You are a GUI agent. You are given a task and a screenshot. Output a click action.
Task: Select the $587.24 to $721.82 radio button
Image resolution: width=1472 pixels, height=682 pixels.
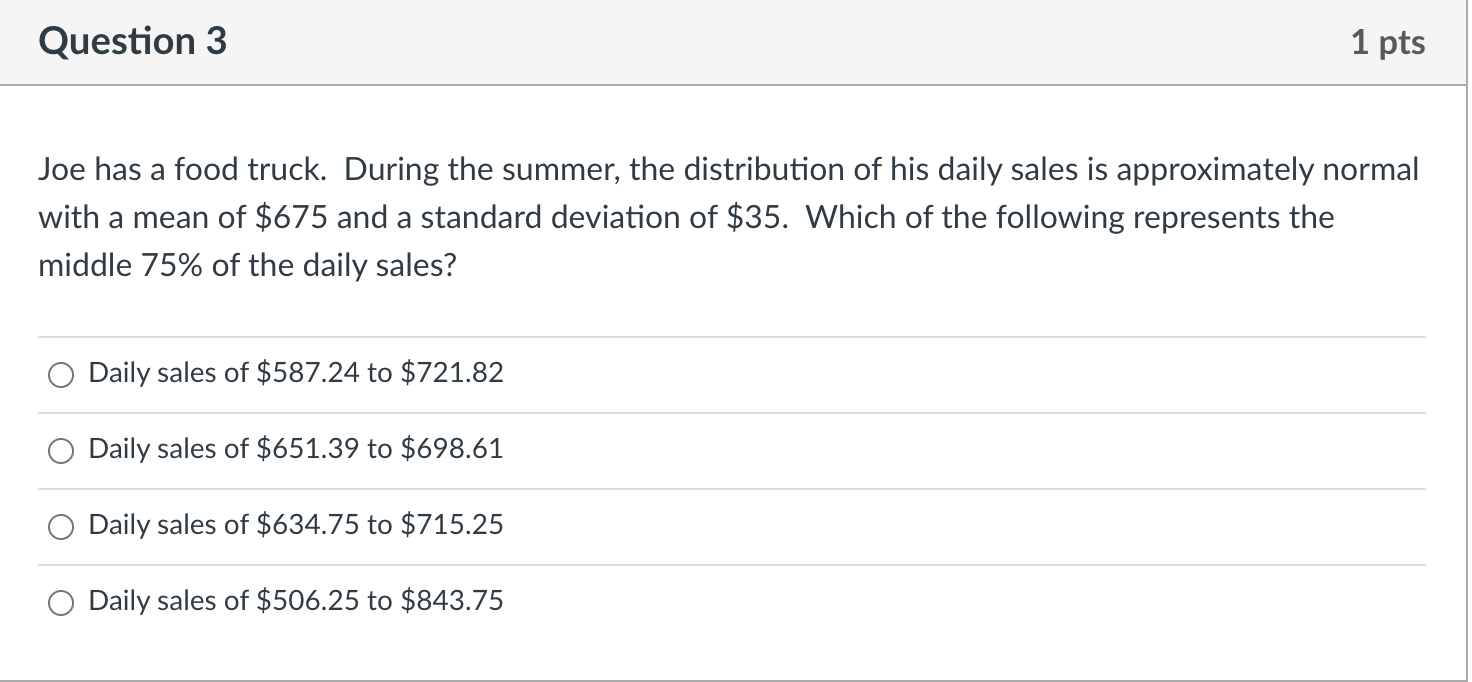pos(62,375)
